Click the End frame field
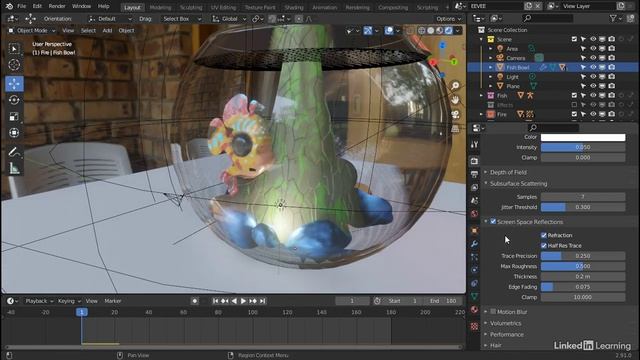This screenshot has width=640, height=360. point(444,301)
